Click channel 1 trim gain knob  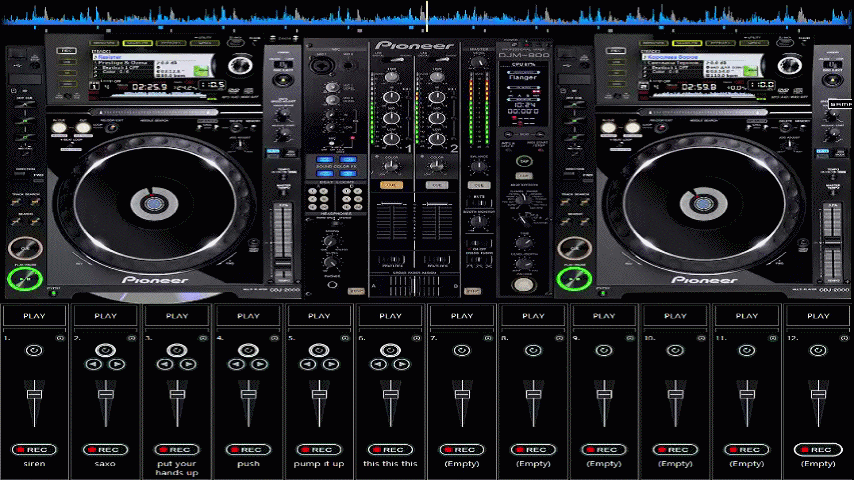click(391, 77)
